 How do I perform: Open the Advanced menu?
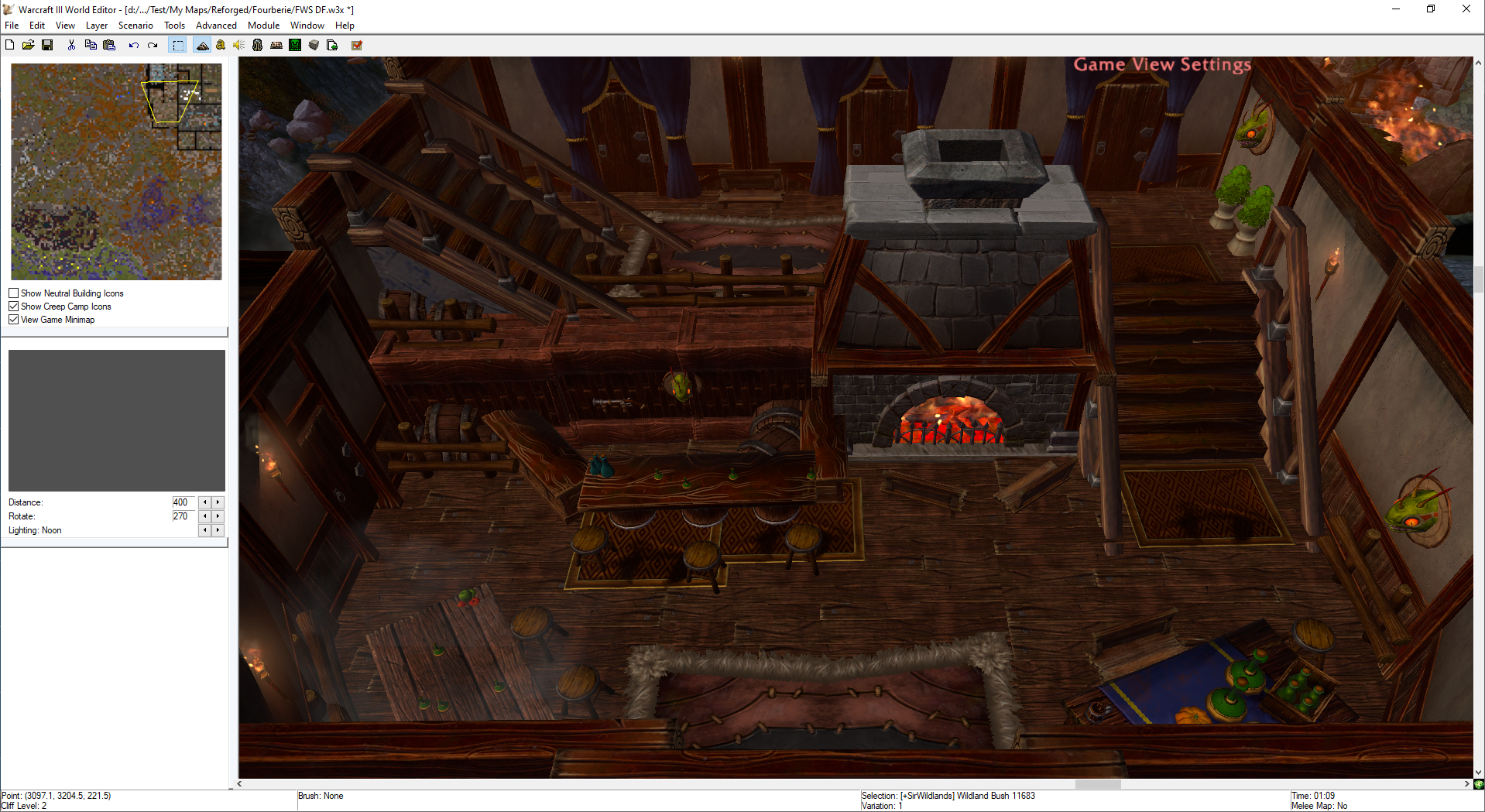216,26
